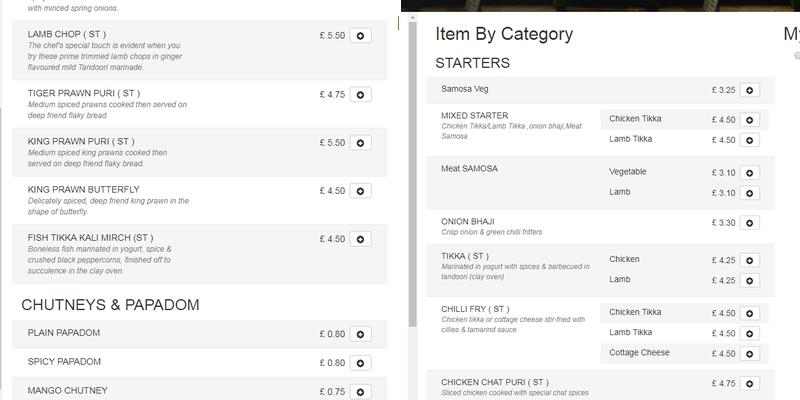The image size is (800, 400).
Task: Add Mixed Starter Chicken Tikka option
Action: (750, 120)
